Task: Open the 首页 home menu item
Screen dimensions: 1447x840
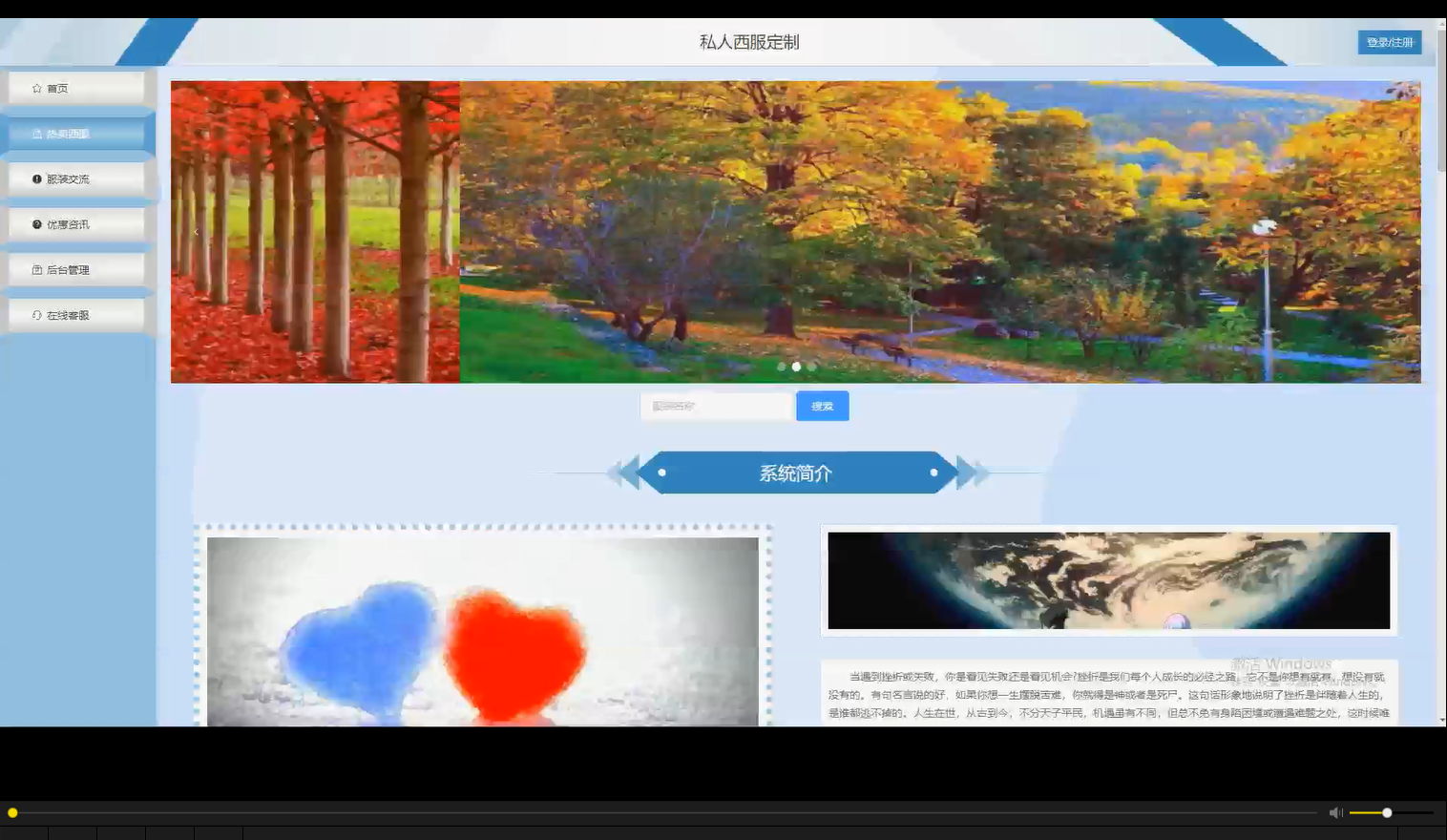Action: pyautogui.click(x=76, y=89)
